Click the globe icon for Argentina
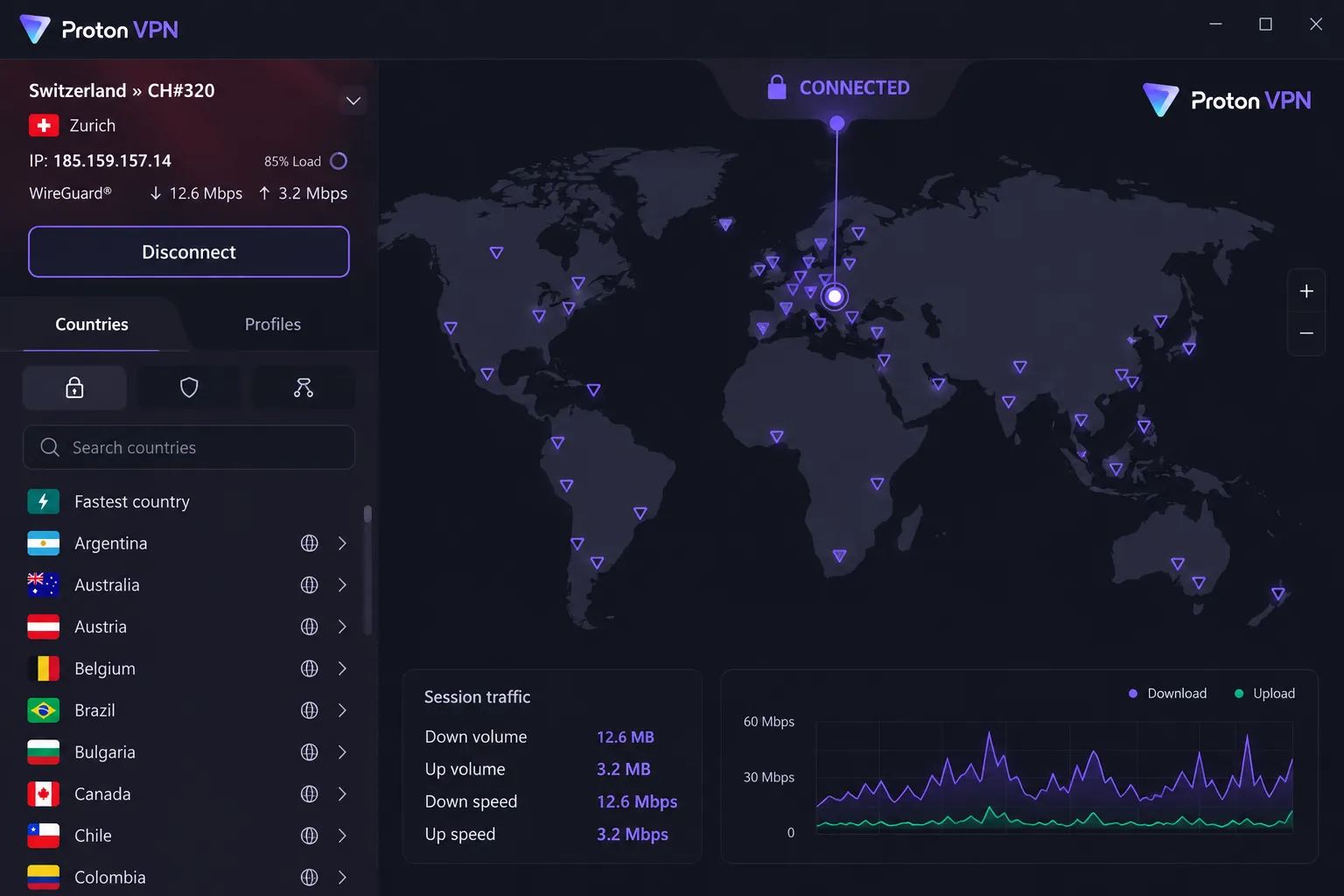 (x=310, y=543)
